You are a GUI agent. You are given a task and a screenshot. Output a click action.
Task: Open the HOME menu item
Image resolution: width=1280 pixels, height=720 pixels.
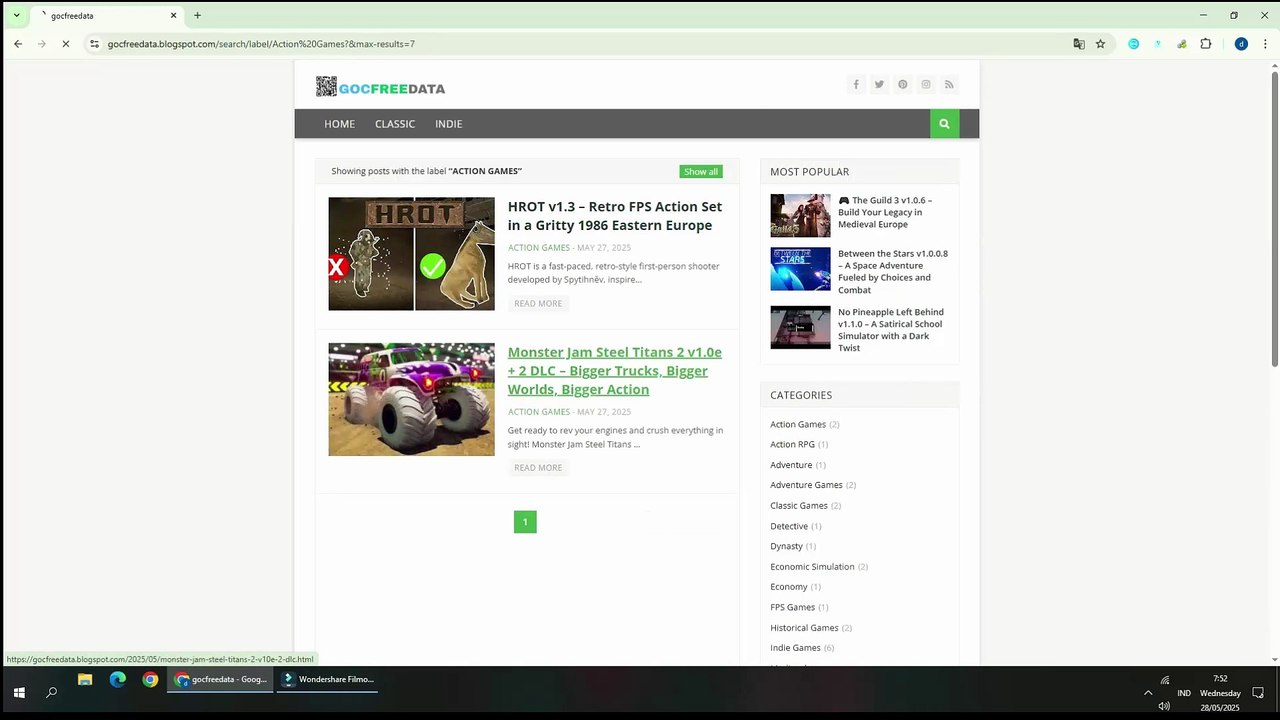coord(339,124)
